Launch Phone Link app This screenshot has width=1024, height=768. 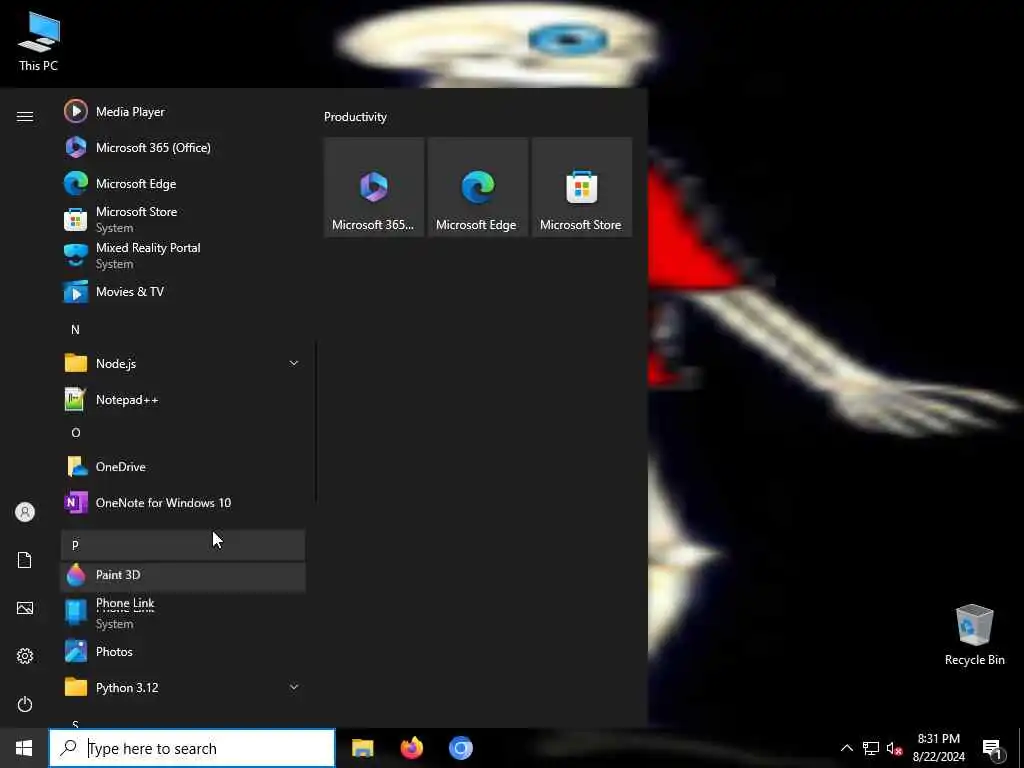click(x=183, y=613)
